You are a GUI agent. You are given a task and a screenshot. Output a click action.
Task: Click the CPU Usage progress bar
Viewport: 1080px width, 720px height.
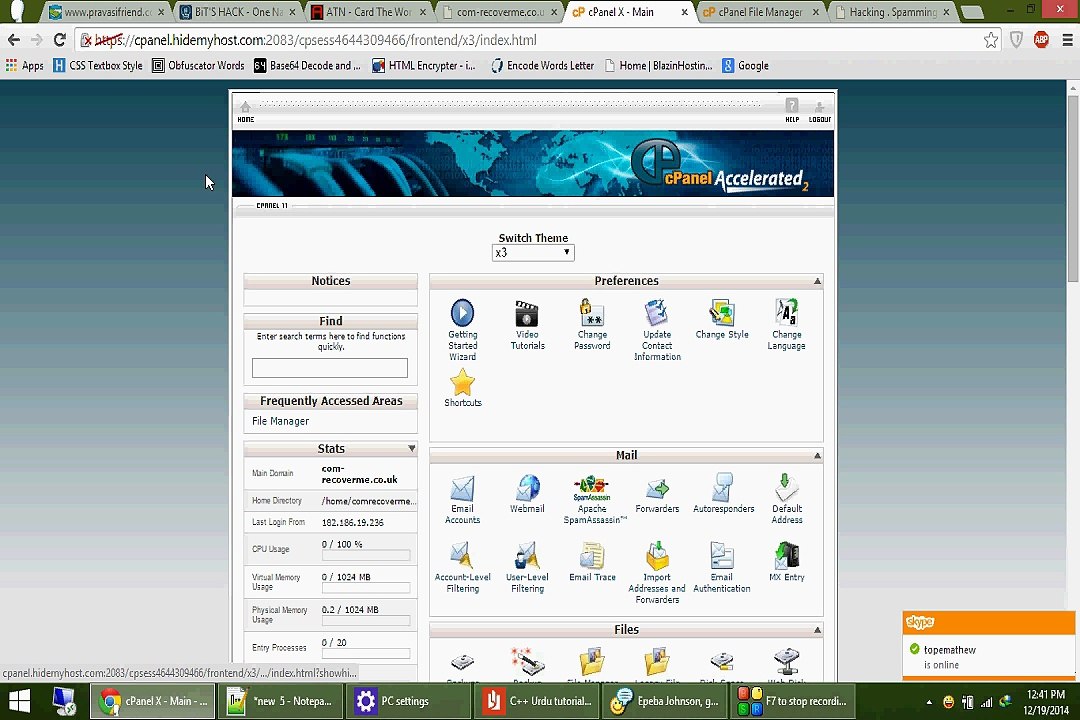tap(366, 555)
